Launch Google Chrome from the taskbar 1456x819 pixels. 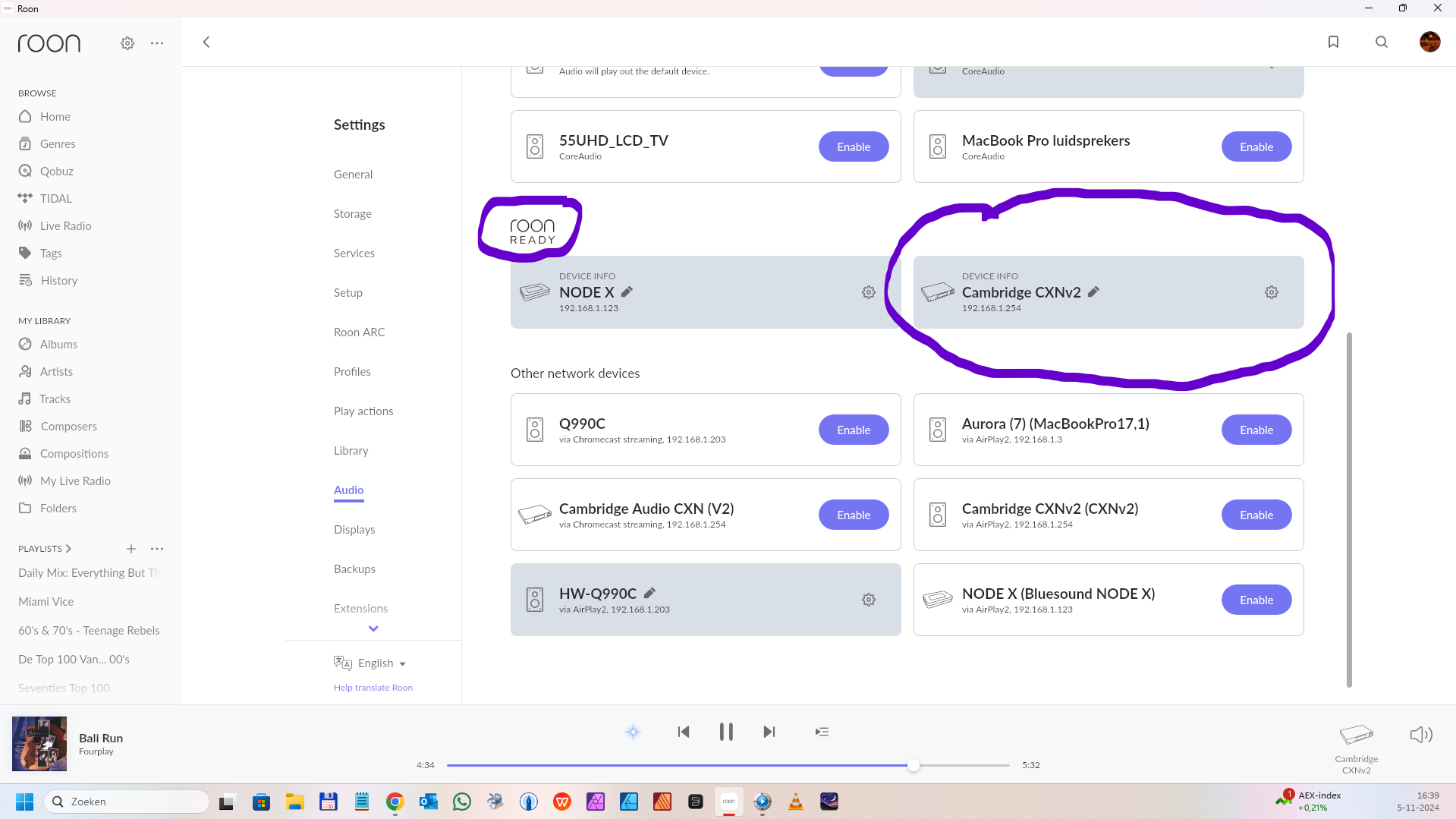[x=395, y=802]
